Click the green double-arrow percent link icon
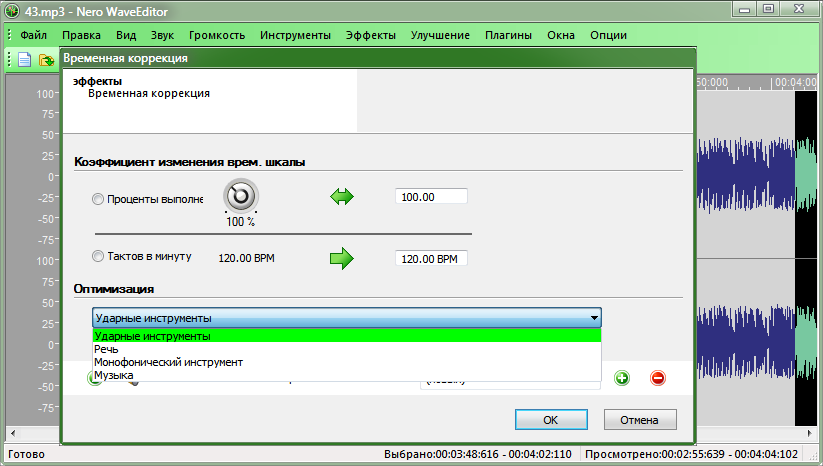Image resolution: width=823 pixels, height=466 pixels. pos(343,197)
